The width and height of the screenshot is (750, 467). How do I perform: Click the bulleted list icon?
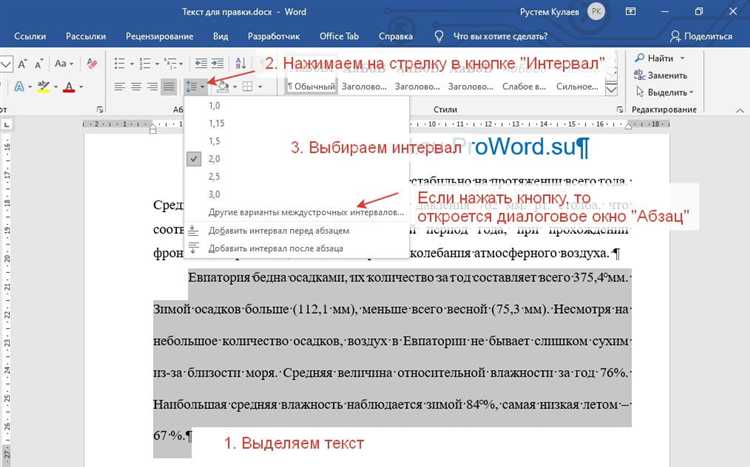pyautogui.click(x=120, y=63)
